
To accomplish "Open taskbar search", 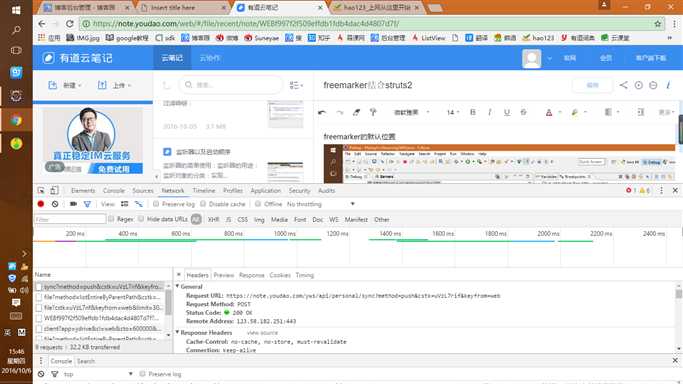I will click(16, 30).
